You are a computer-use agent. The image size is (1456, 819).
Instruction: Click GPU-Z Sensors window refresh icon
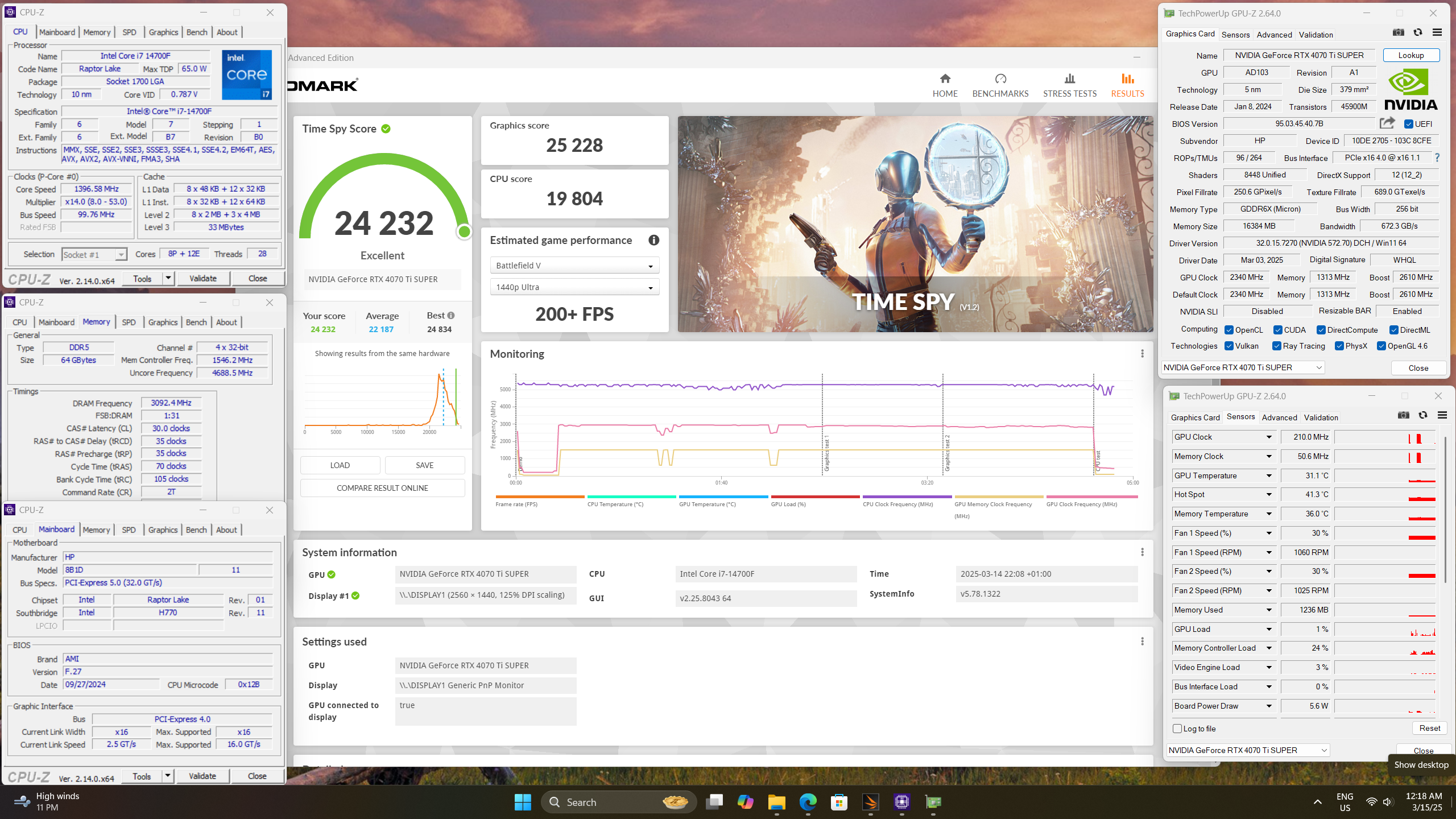pos(1423,416)
